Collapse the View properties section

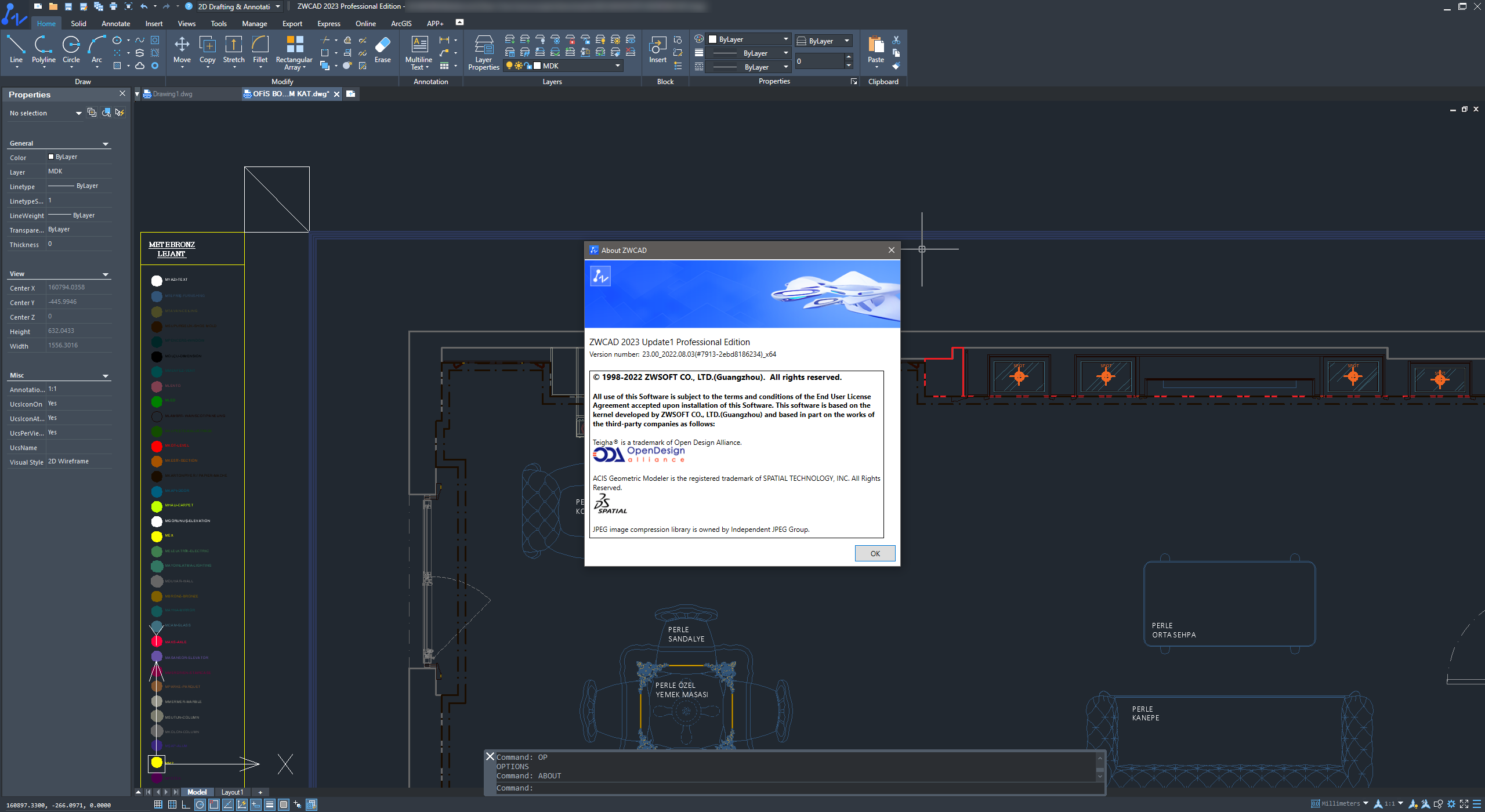click(x=106, y=274)
